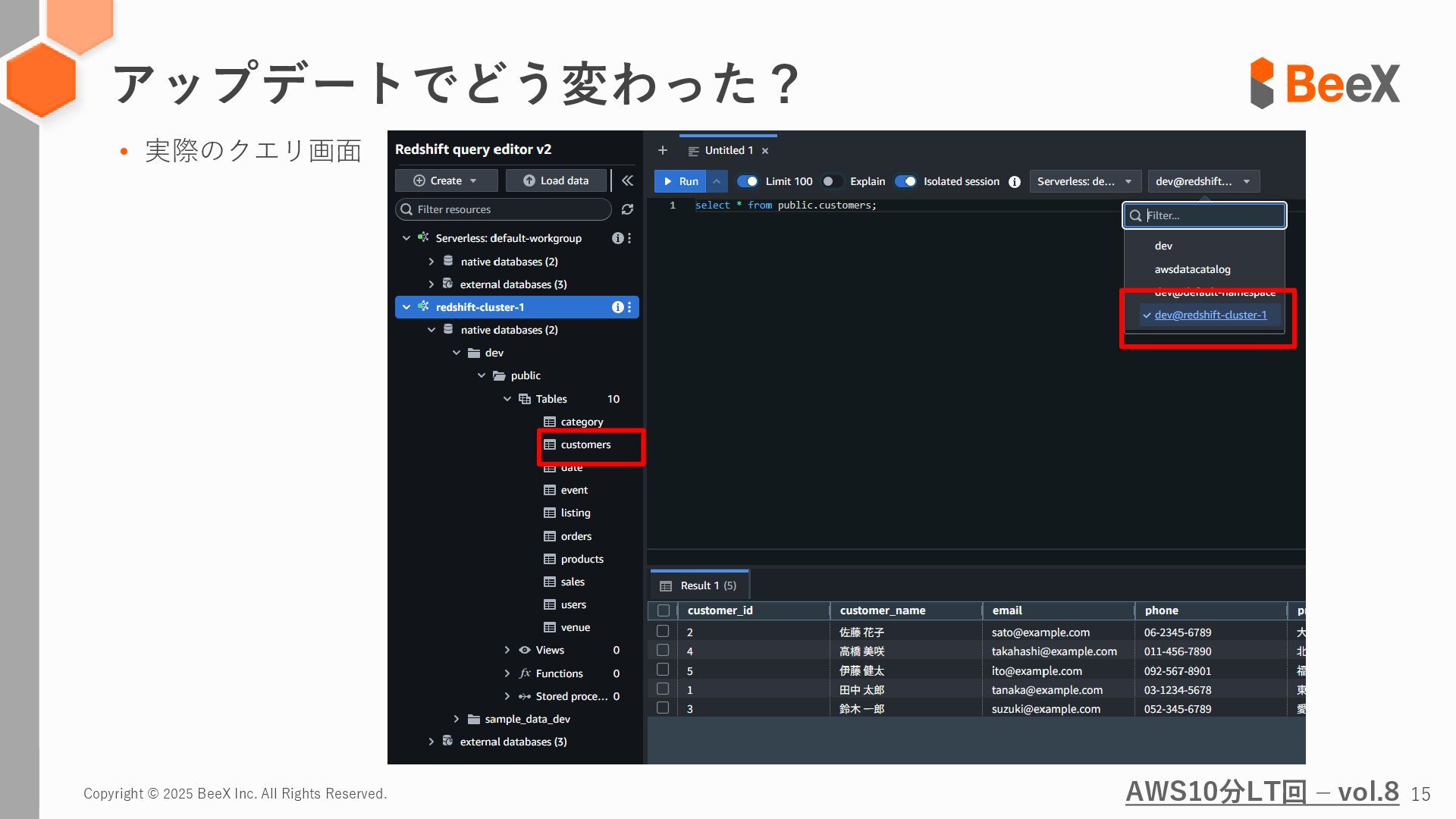Click the Filter resources search field
Screen dimensions: 1456x819
(x=504, y=209)
